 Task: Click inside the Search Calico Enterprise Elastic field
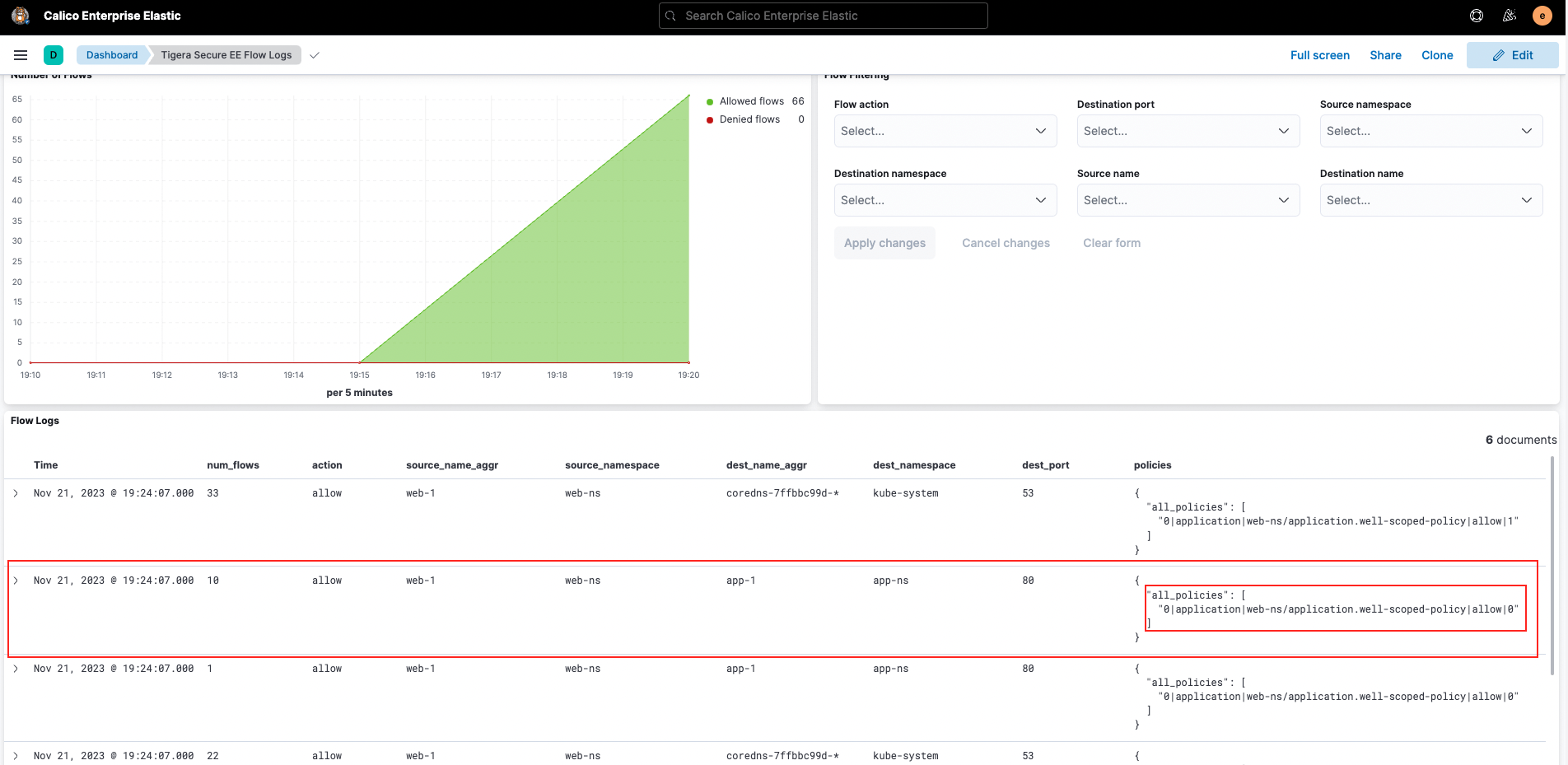point(824,16)
